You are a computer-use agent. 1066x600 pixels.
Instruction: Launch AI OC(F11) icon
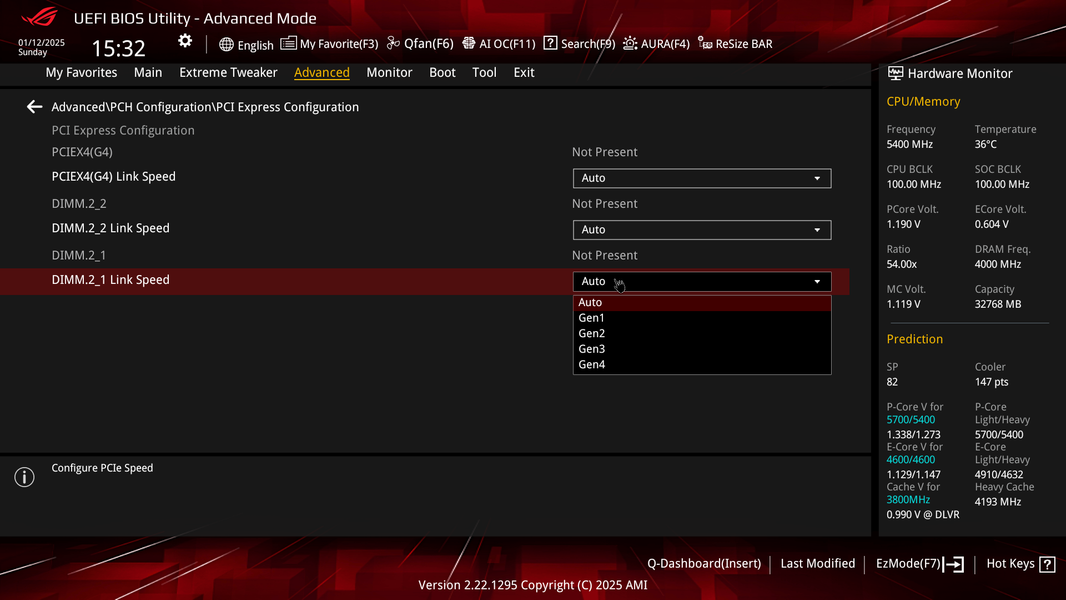click(x=468, y=43)
